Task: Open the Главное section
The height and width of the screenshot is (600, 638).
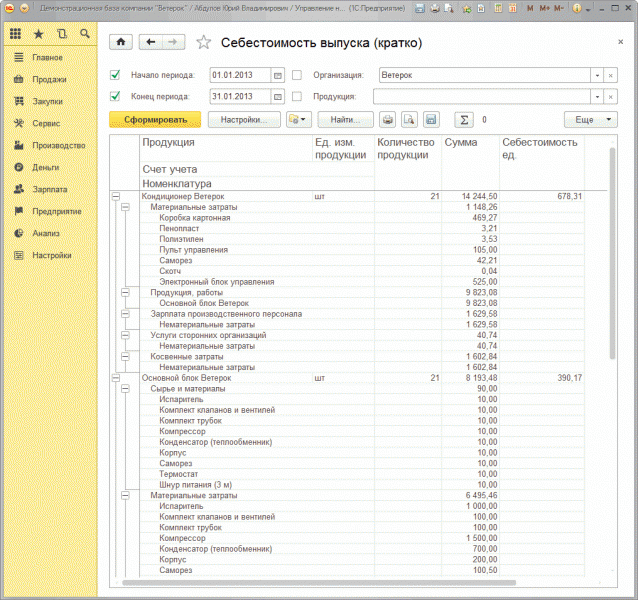Action: (x=50, y=57)
